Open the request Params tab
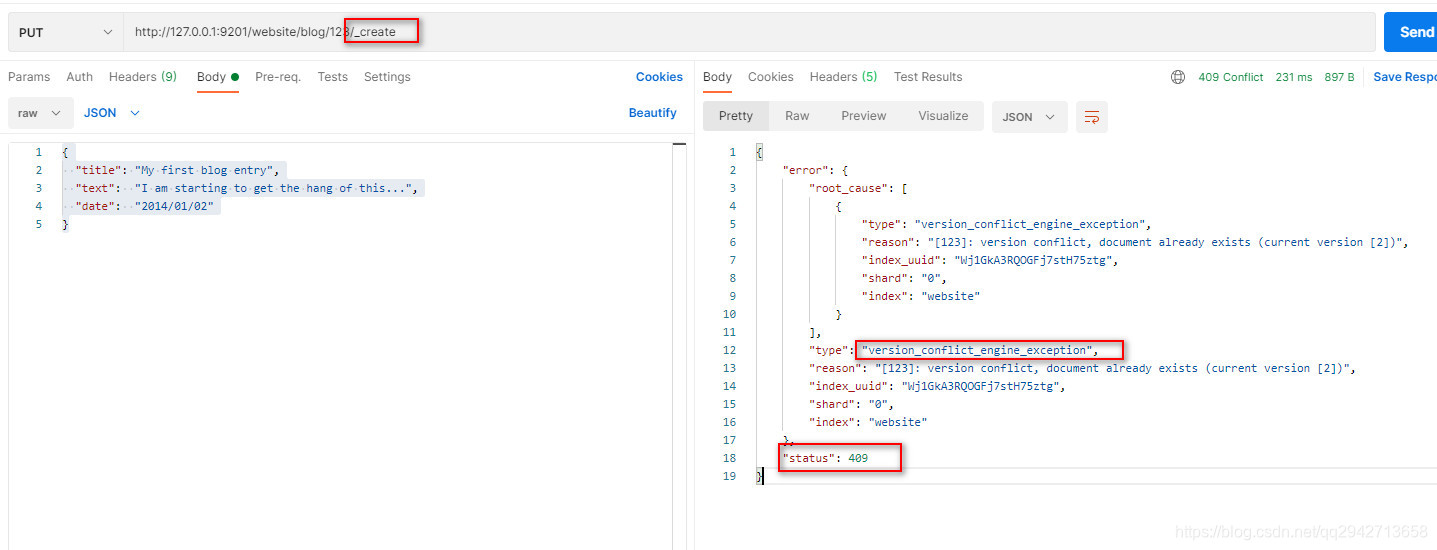 (x=29, y=77)
